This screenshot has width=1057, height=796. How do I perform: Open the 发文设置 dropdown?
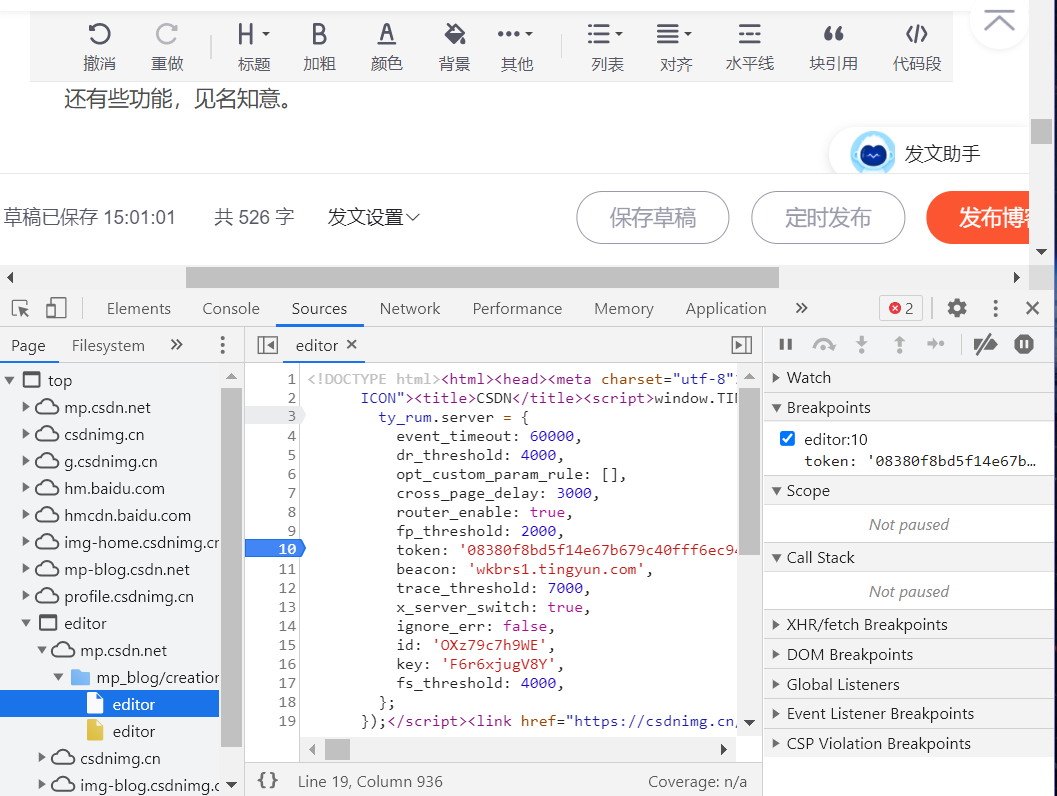pos(373,217)
